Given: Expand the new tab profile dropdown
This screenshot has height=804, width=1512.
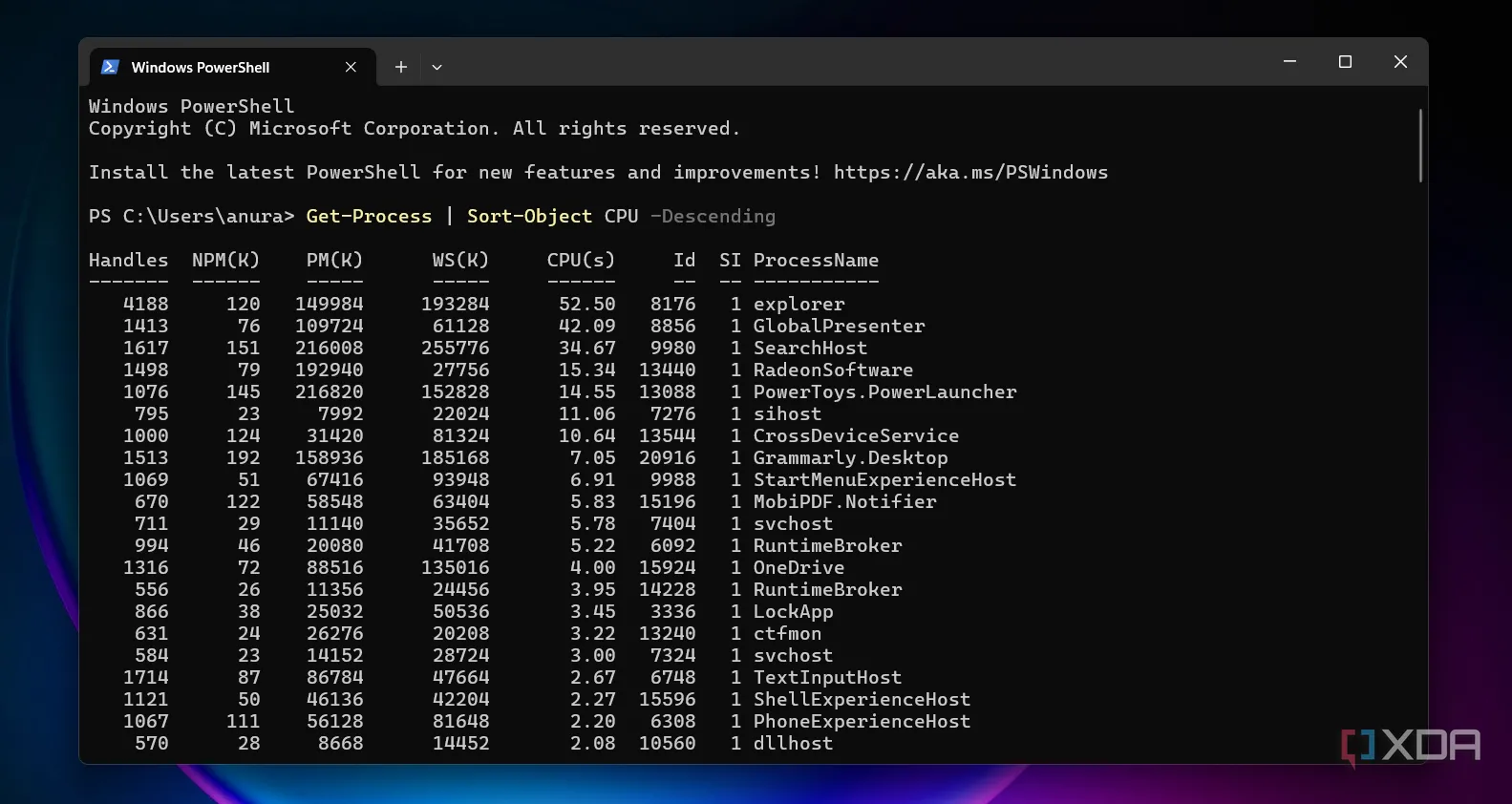Looking at the screenshot, I should 437,67.
